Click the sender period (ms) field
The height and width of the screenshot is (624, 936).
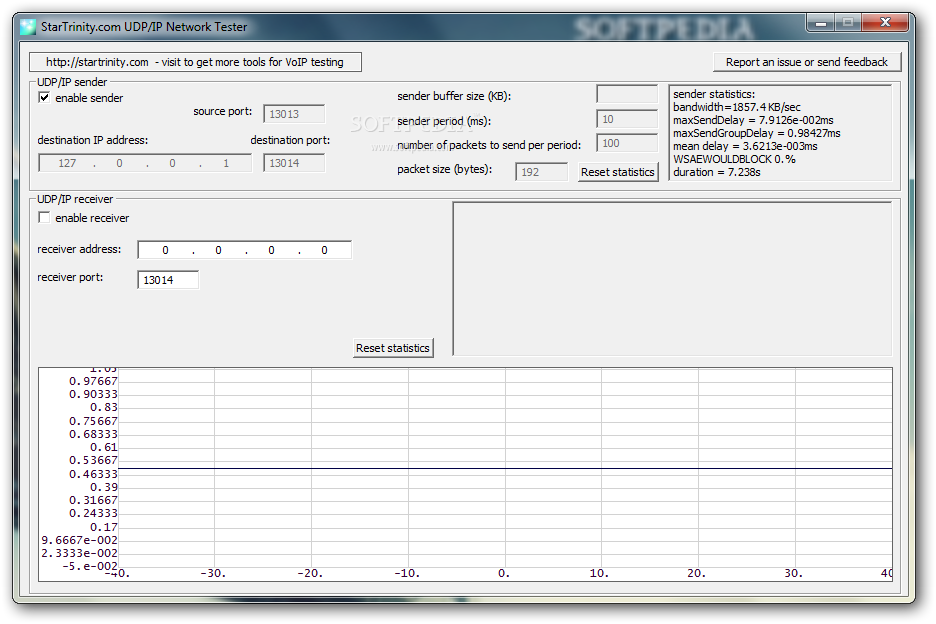coord(627,119)
